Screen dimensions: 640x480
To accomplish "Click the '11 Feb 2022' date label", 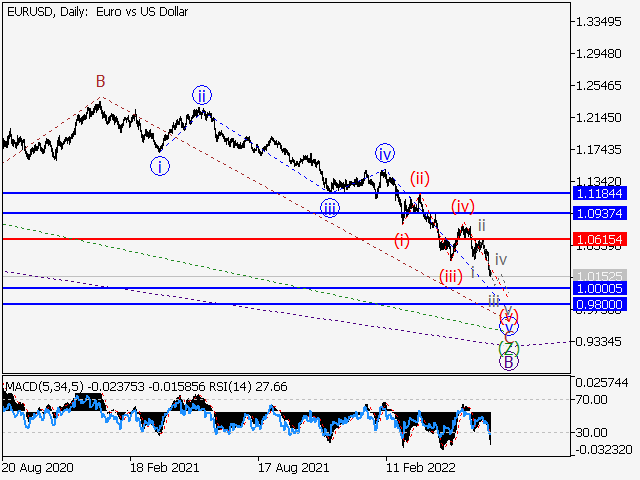I will point(420,467).
